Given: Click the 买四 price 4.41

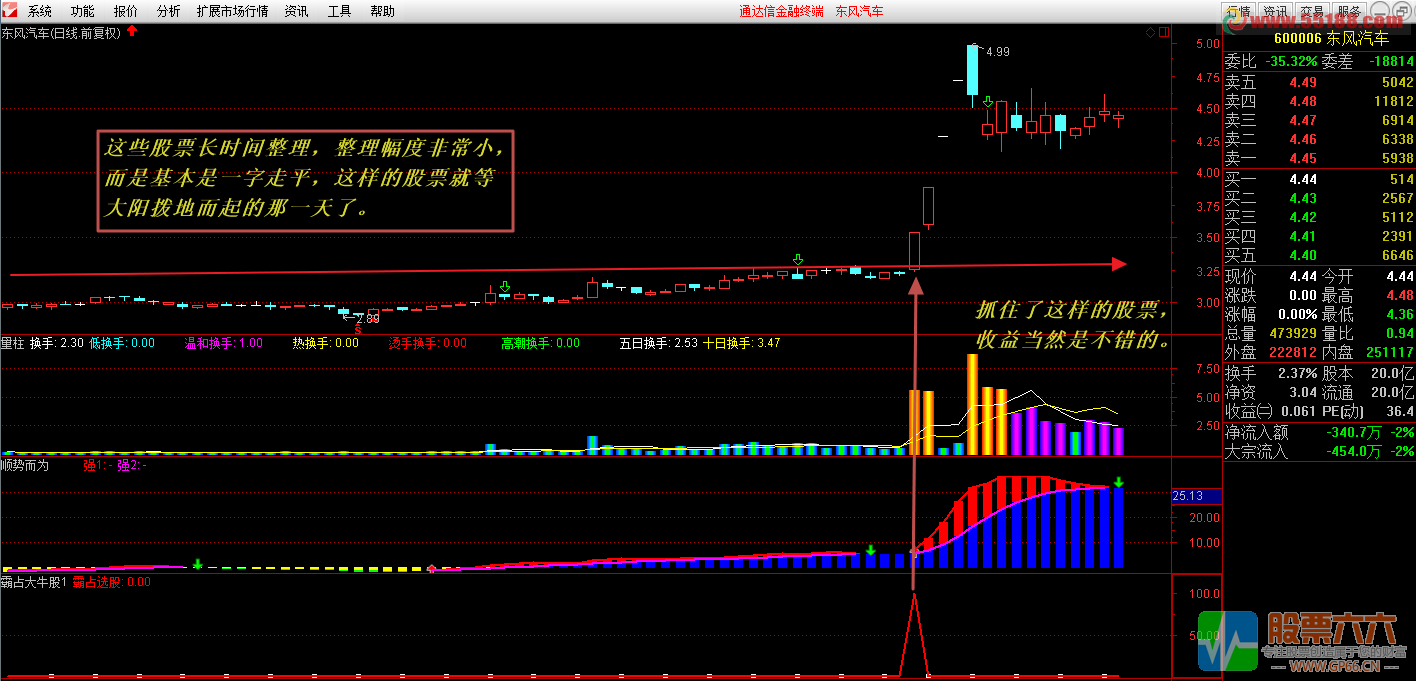Looking at the screenshot, I should pyautogui.click(x=1303, y=236).
